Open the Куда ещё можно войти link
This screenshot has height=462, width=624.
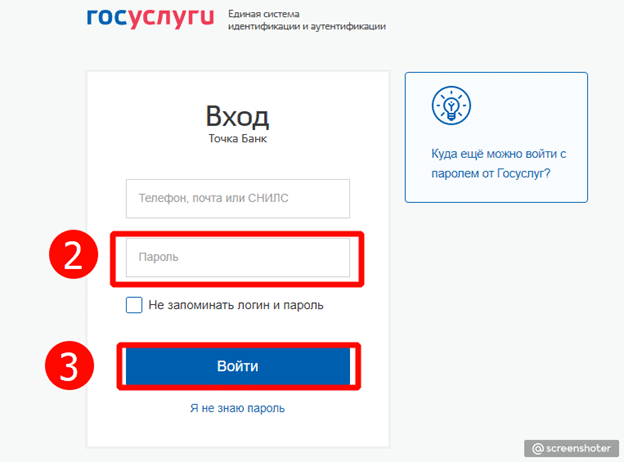[498, 163]
